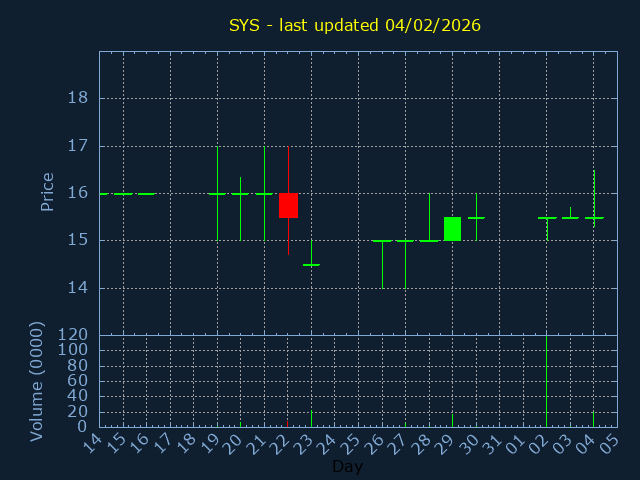This screenshot has height=480, width=640.
Task: Click the volume tick label 60
Action: point(77,381)
